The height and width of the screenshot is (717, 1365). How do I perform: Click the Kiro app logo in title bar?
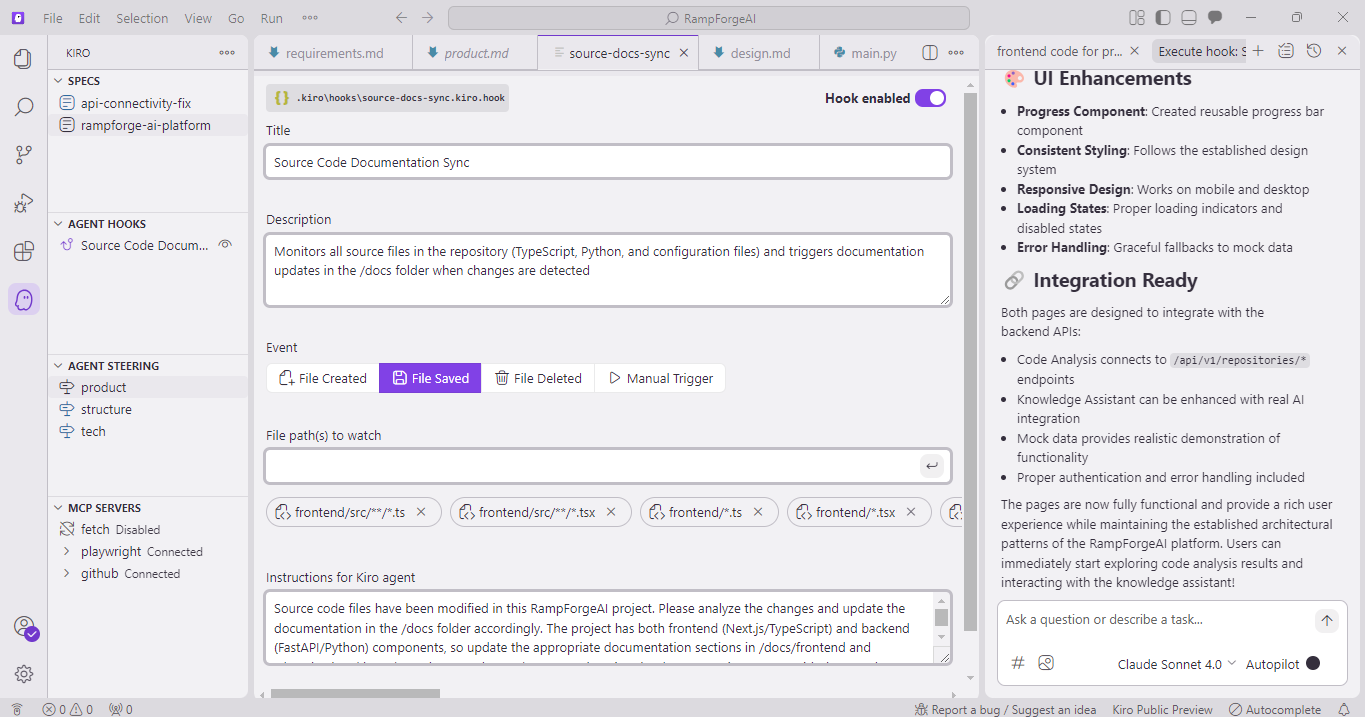(x=18, y=18)
